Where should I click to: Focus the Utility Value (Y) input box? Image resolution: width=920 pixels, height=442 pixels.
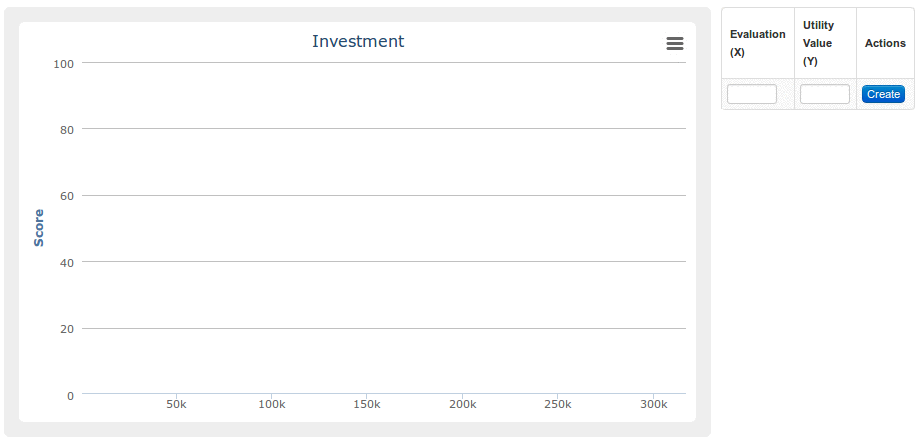pos(824,94)
